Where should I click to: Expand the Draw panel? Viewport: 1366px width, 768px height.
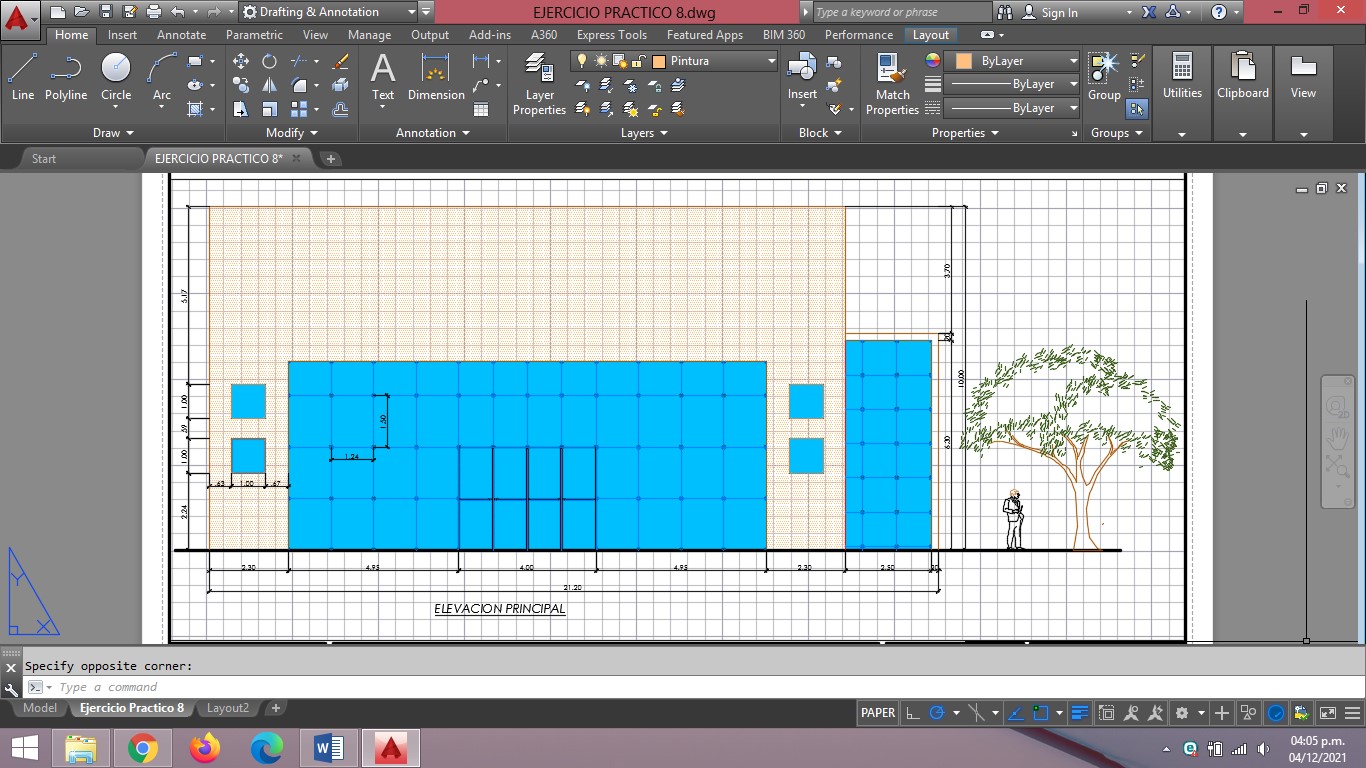point(113,133)
